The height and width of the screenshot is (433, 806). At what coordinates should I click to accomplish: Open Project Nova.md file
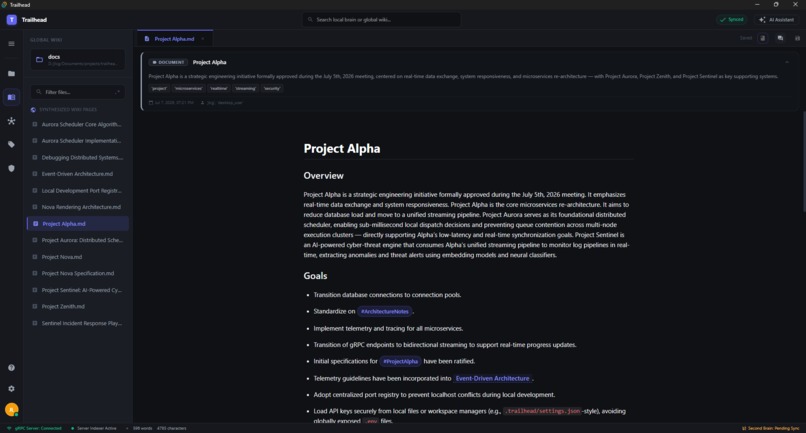(78, 257)
